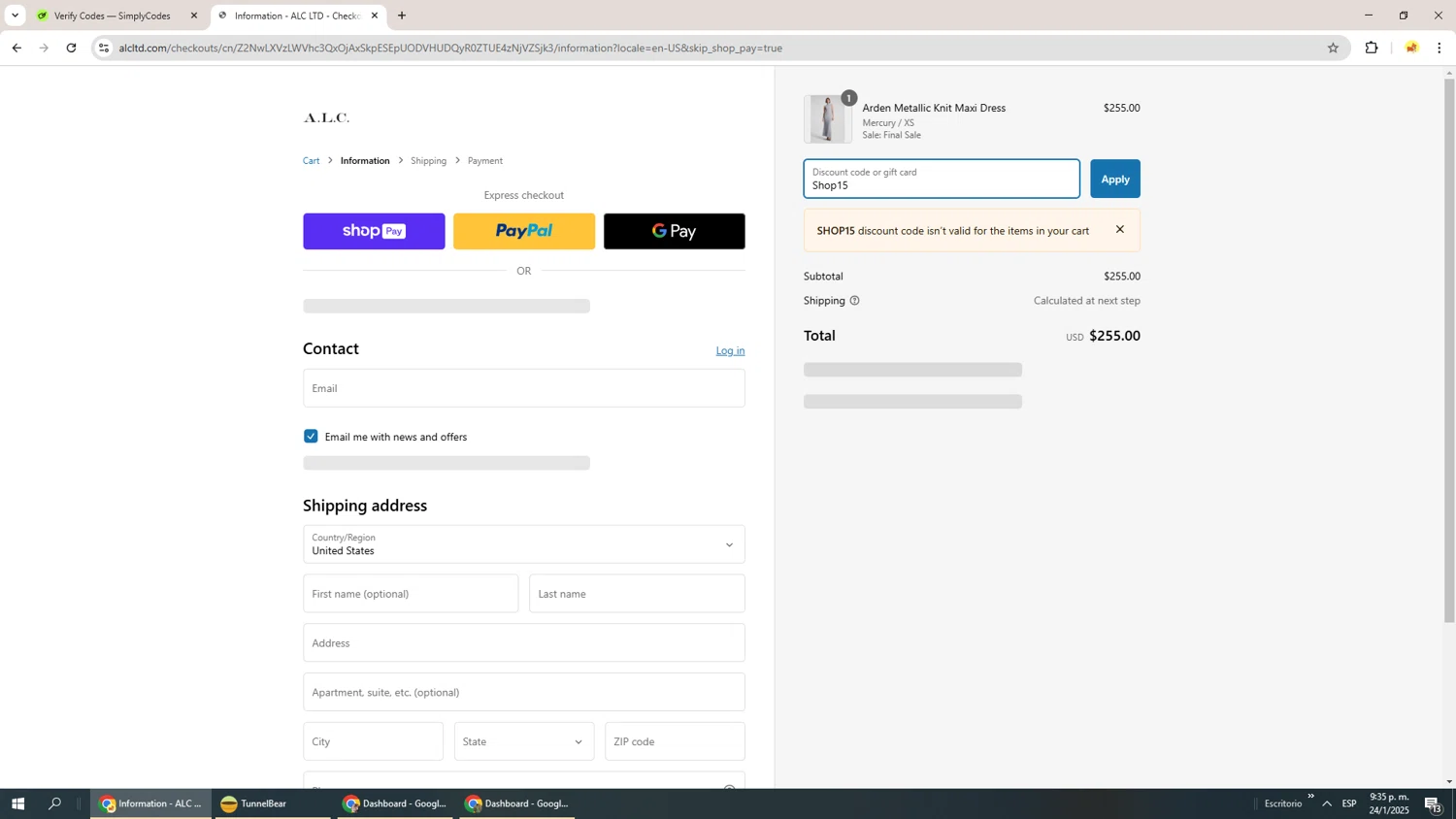Click the Shipping info question mark icon
The width and height of the screenshot is (1456, 819).
(854, 301)
